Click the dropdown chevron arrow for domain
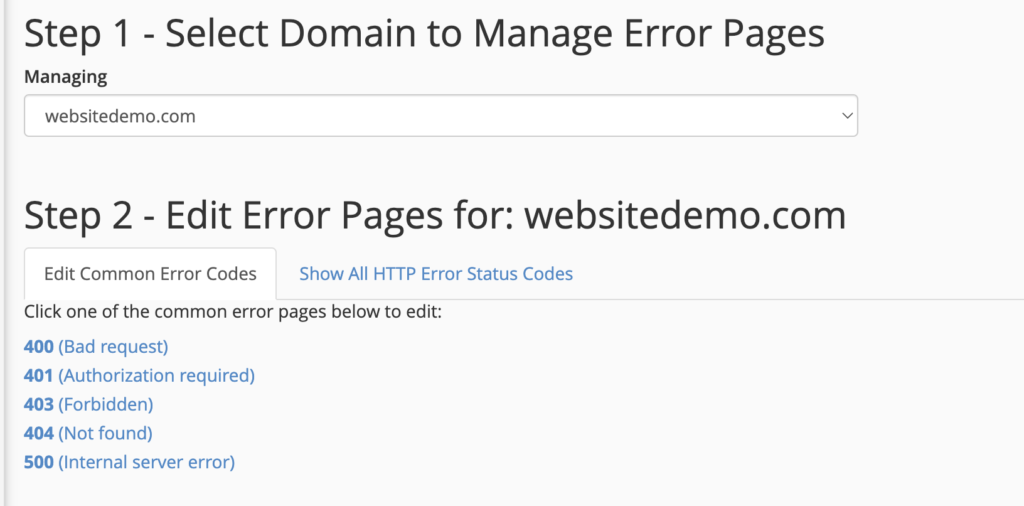Screen dimensions: 1024x506 (x=847, y=116)
